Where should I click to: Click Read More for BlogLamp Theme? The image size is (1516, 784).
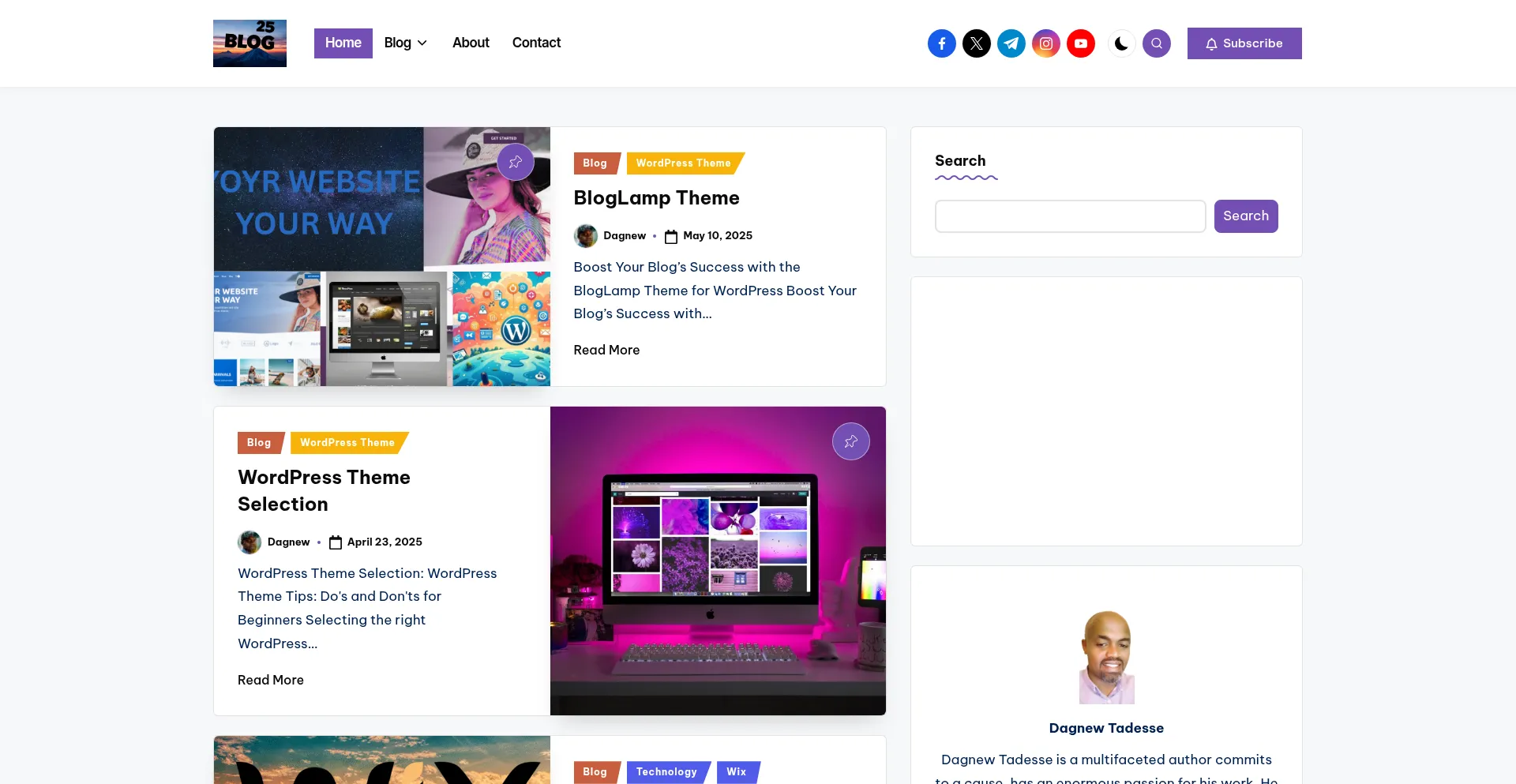click(x=606, y=350)
